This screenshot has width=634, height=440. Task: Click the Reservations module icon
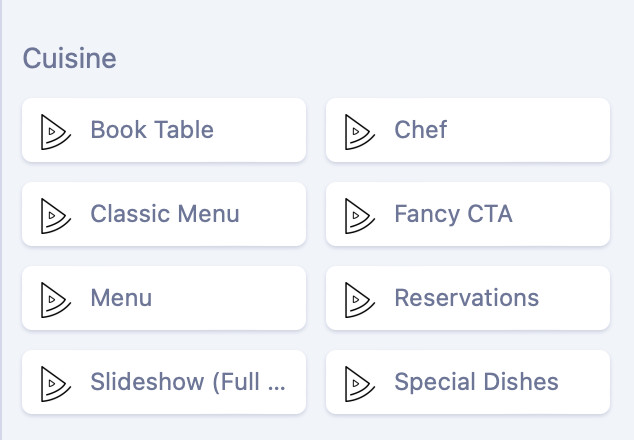tap(358, 298)
